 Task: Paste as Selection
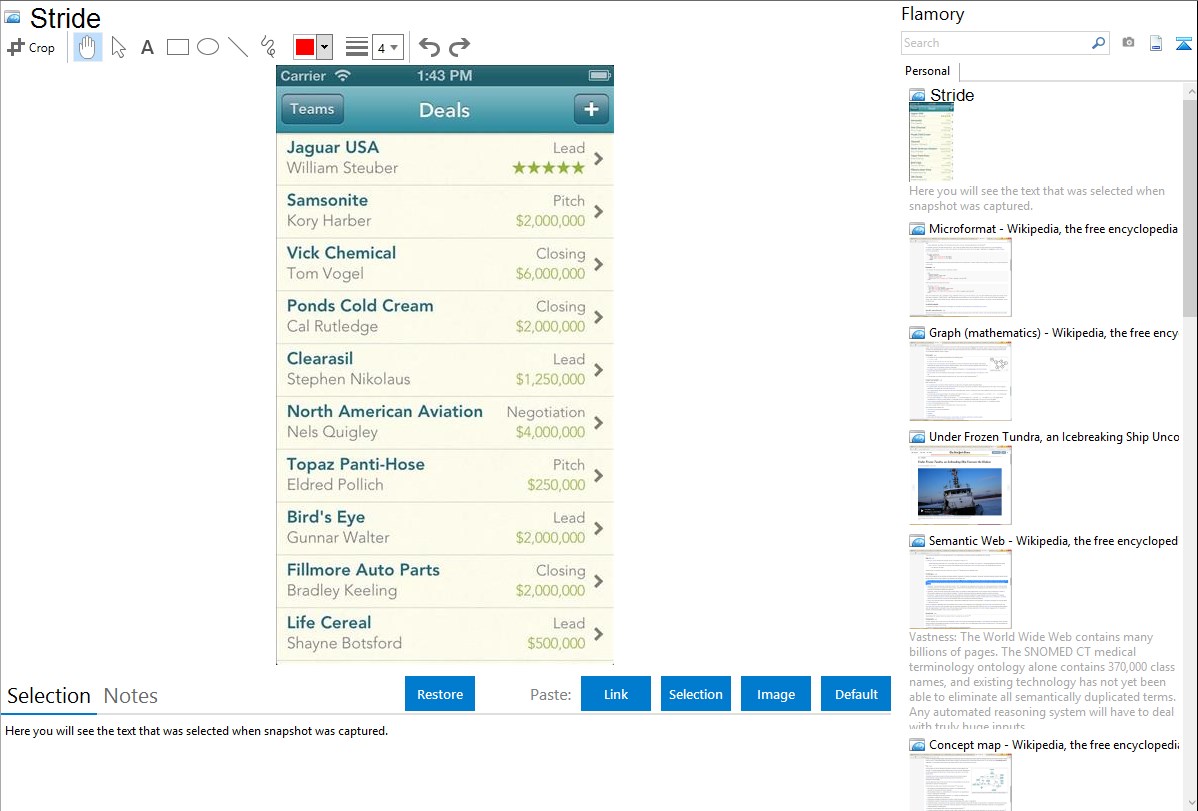(696, 694)
